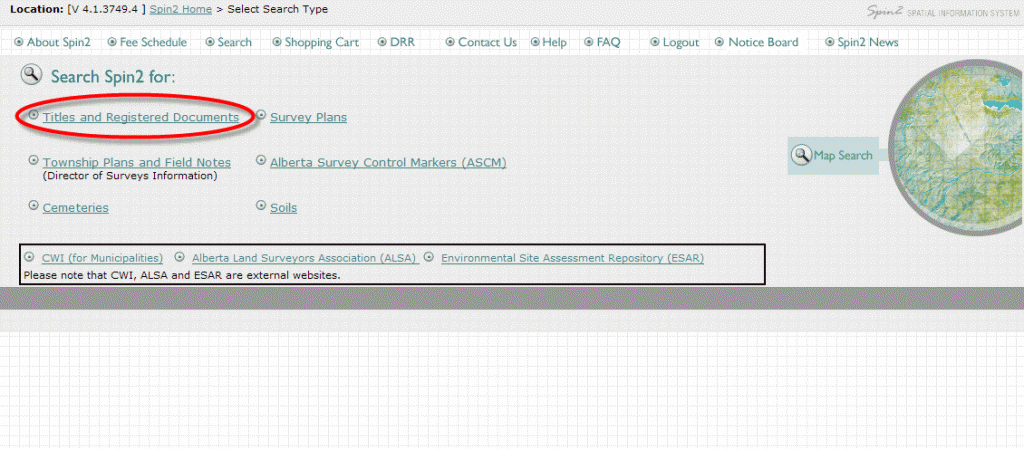This screenshot has width=1024, height=449.
Task: Go to Township Plans and Field Notes
Action: 136,162
